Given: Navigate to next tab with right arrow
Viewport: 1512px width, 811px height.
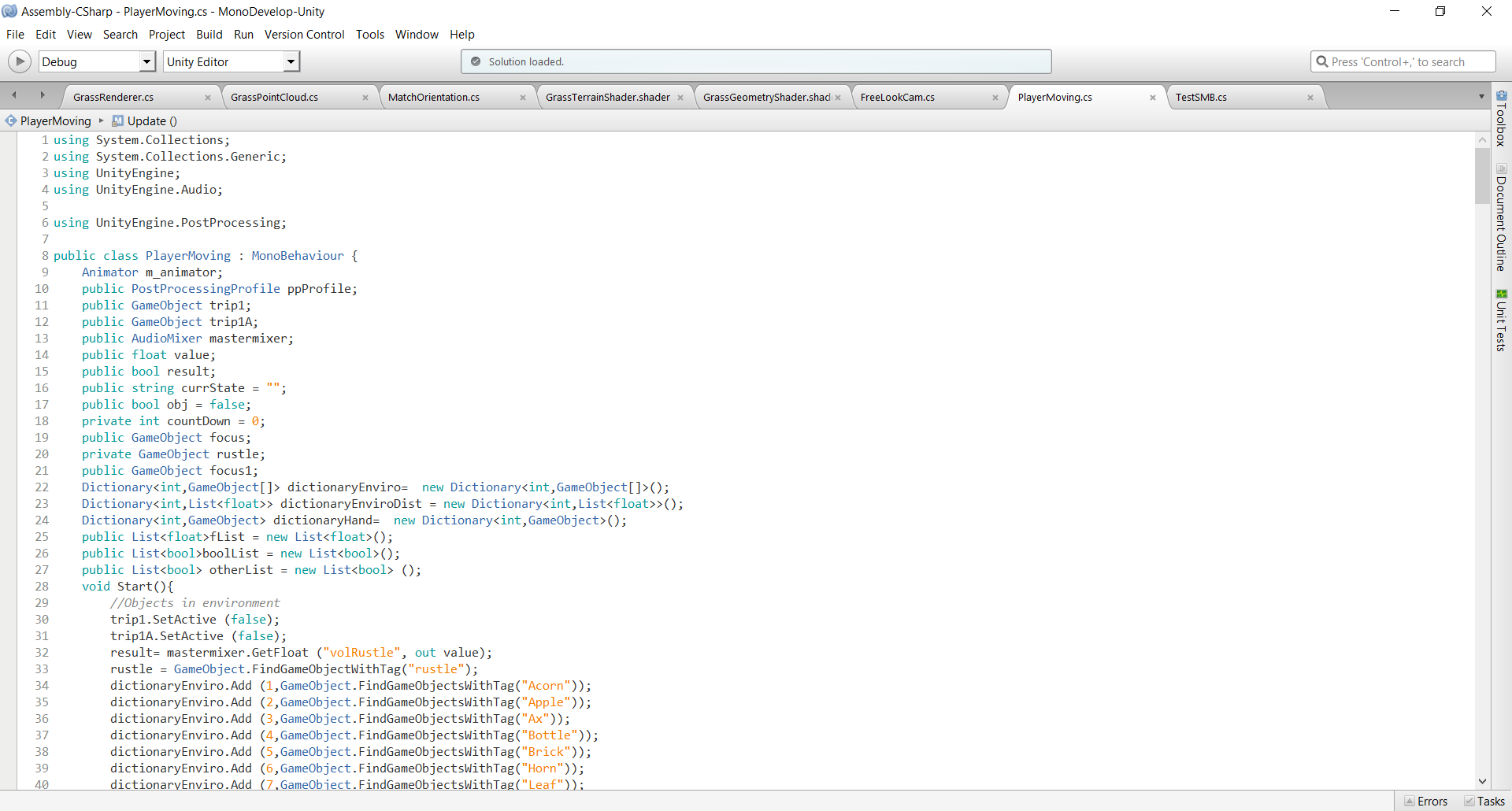Looking at the screenshot, I should click(43, 95).
